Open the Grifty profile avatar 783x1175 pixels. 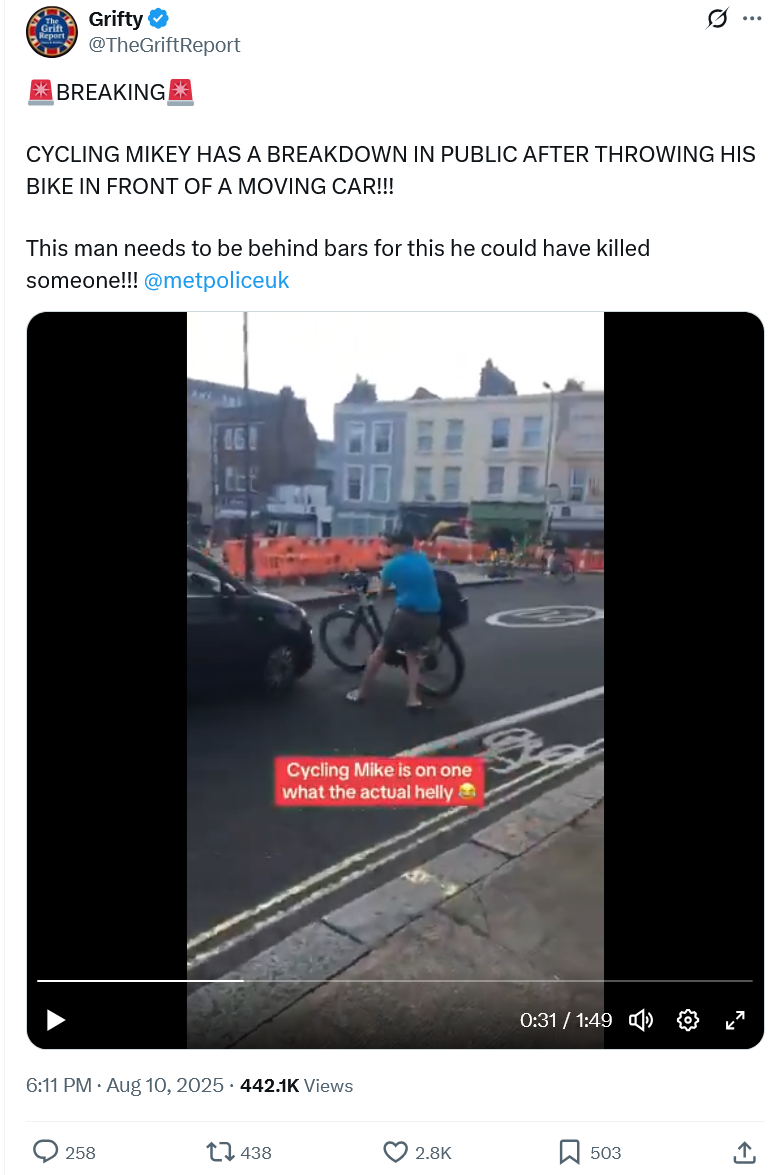click(52, 32)
